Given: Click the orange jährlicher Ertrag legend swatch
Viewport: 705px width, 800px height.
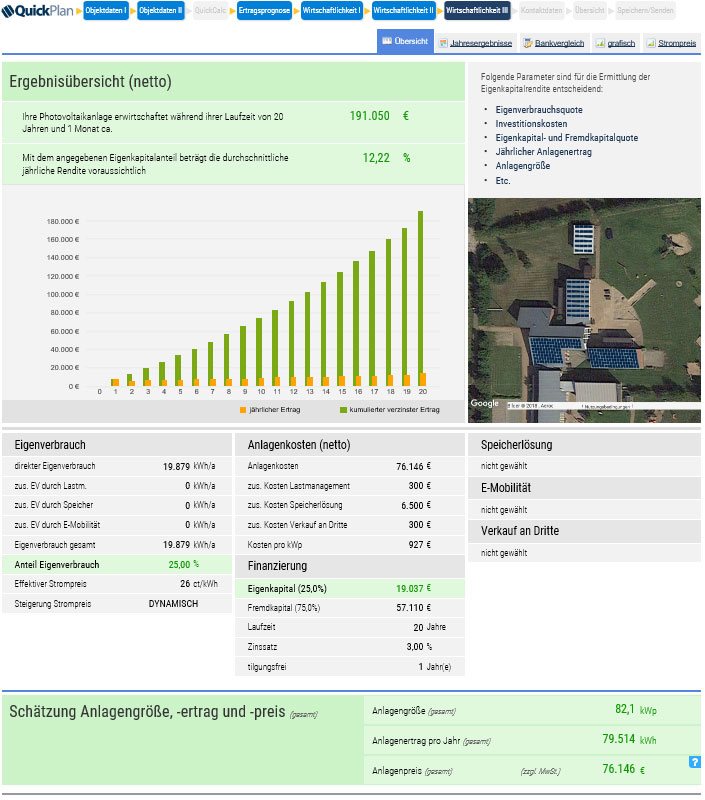Looking at the screenshot, I should (x=243, y=411).
